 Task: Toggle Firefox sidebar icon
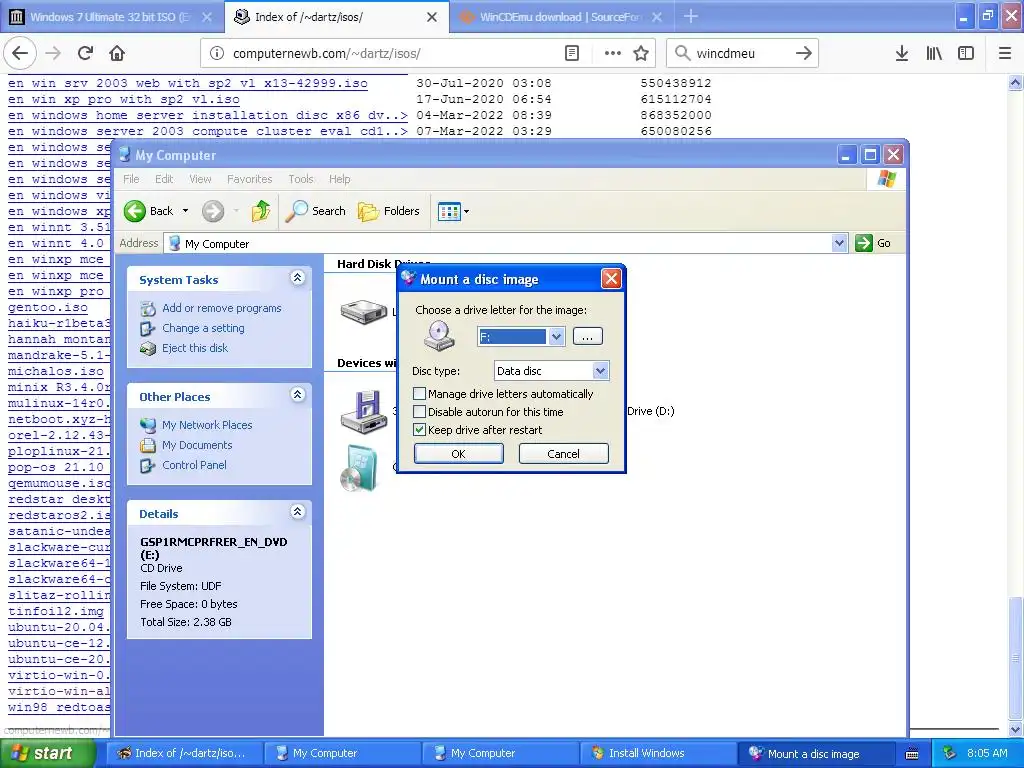tap(966, 53)
